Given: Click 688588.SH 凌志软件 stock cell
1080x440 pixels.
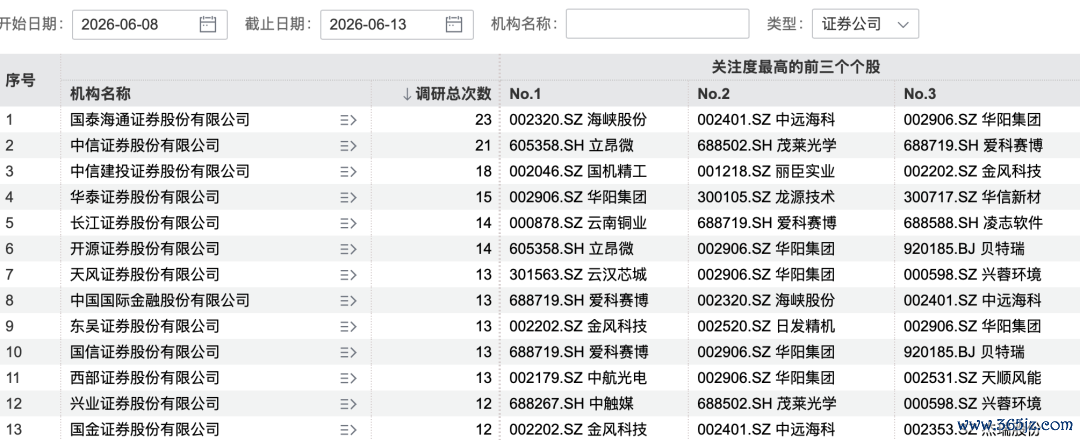Looking at the screenshot, I should click(973, 223).
